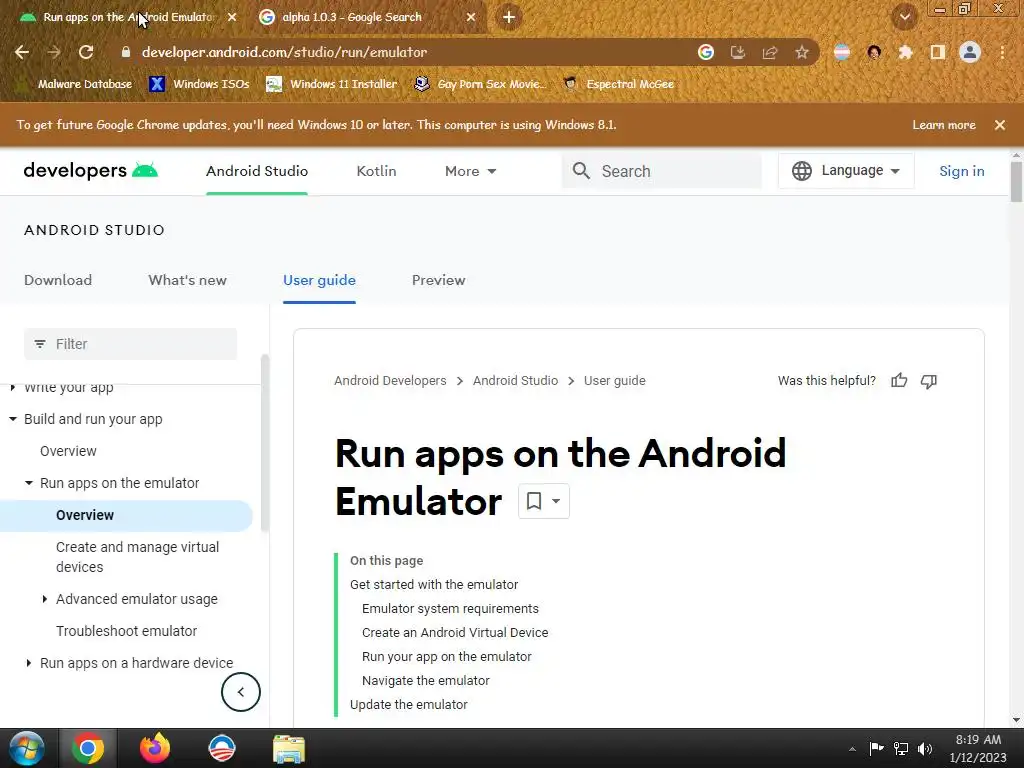The height and width of the screenshot is (768, 1024).
Task: Click the Android developers logo
Action: [91, 170]
